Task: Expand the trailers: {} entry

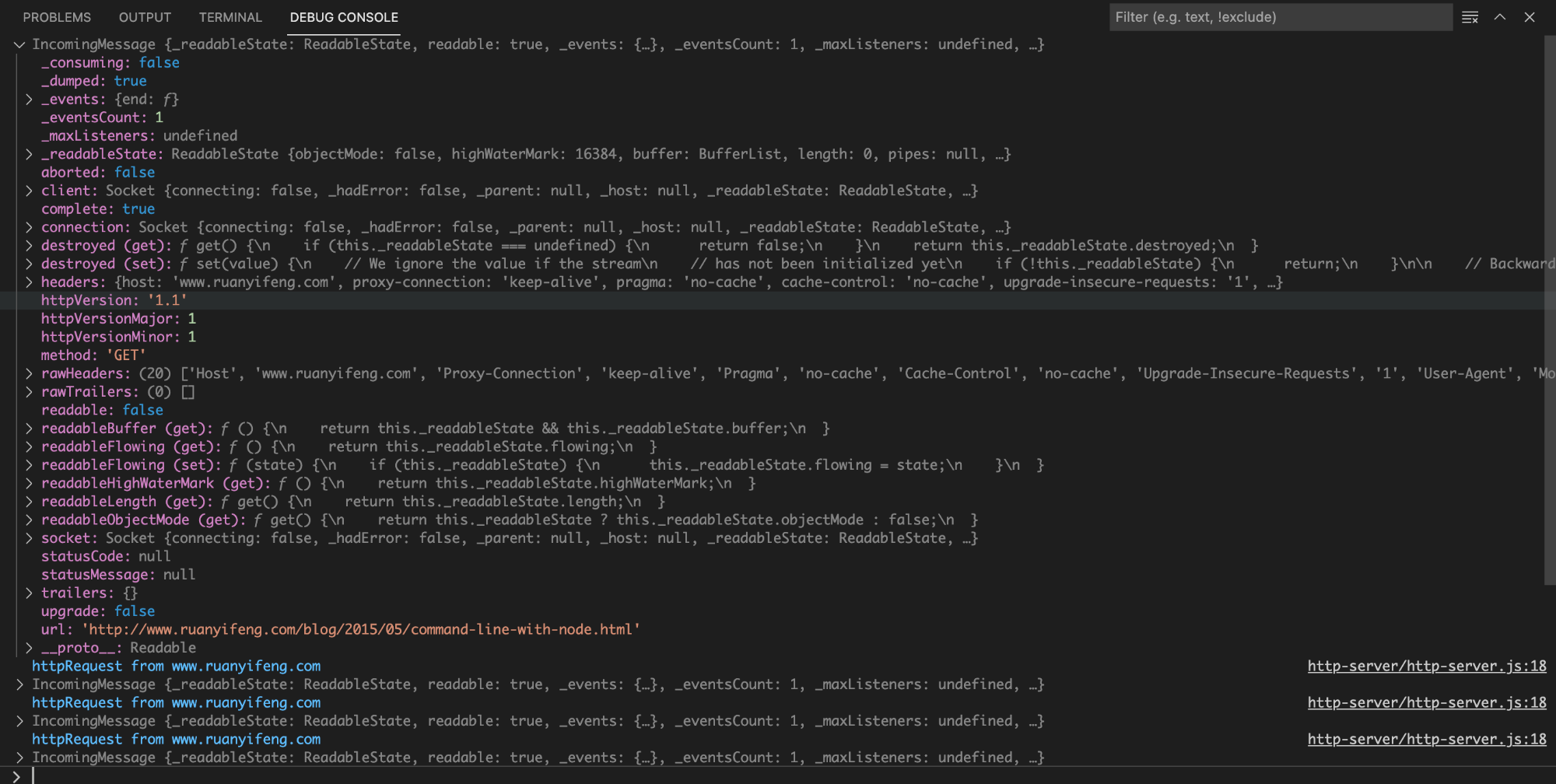Action: coord(29,593)
